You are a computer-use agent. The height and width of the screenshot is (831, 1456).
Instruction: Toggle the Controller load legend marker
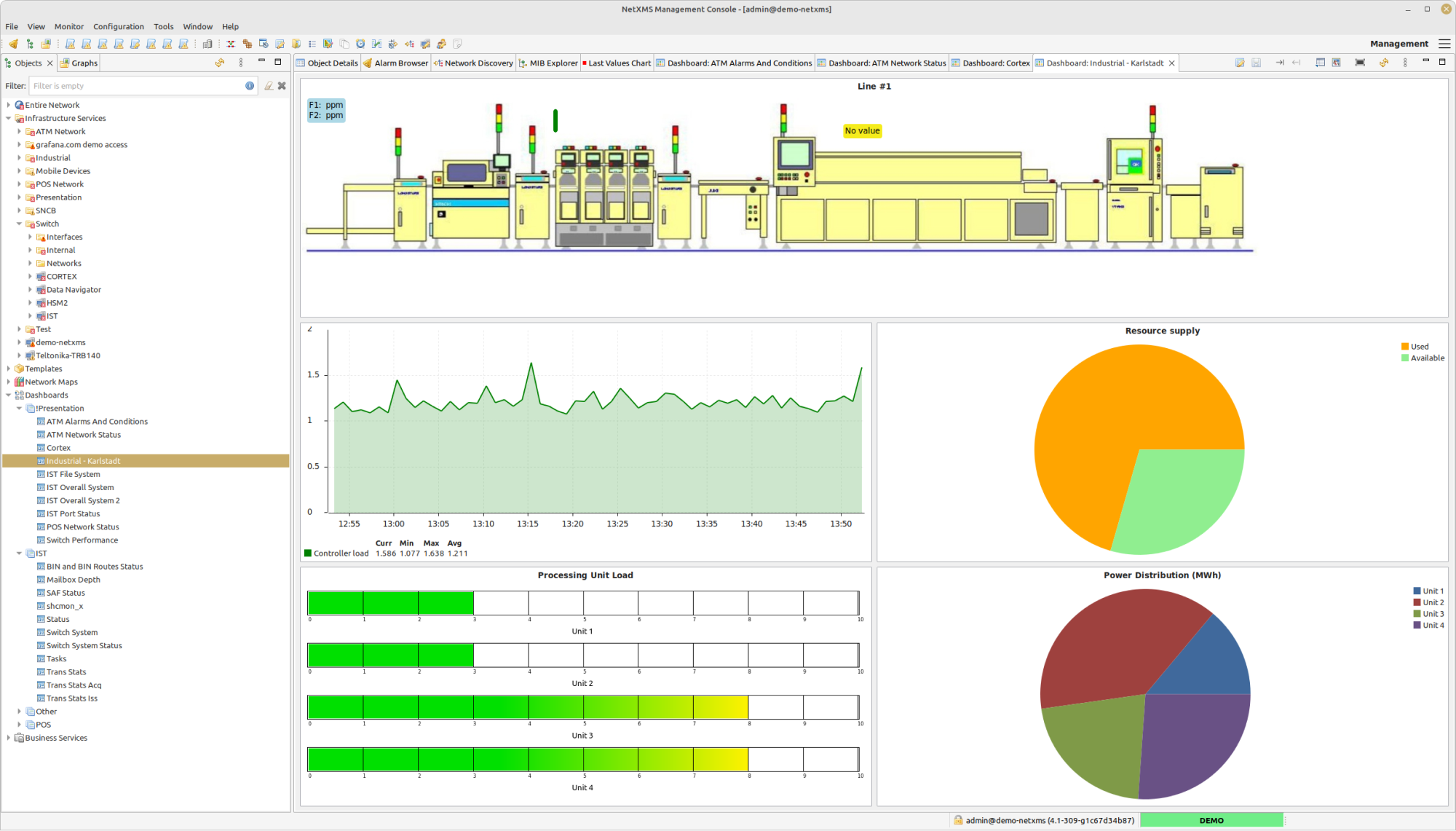pyautogui.click(x=308, y=554)
